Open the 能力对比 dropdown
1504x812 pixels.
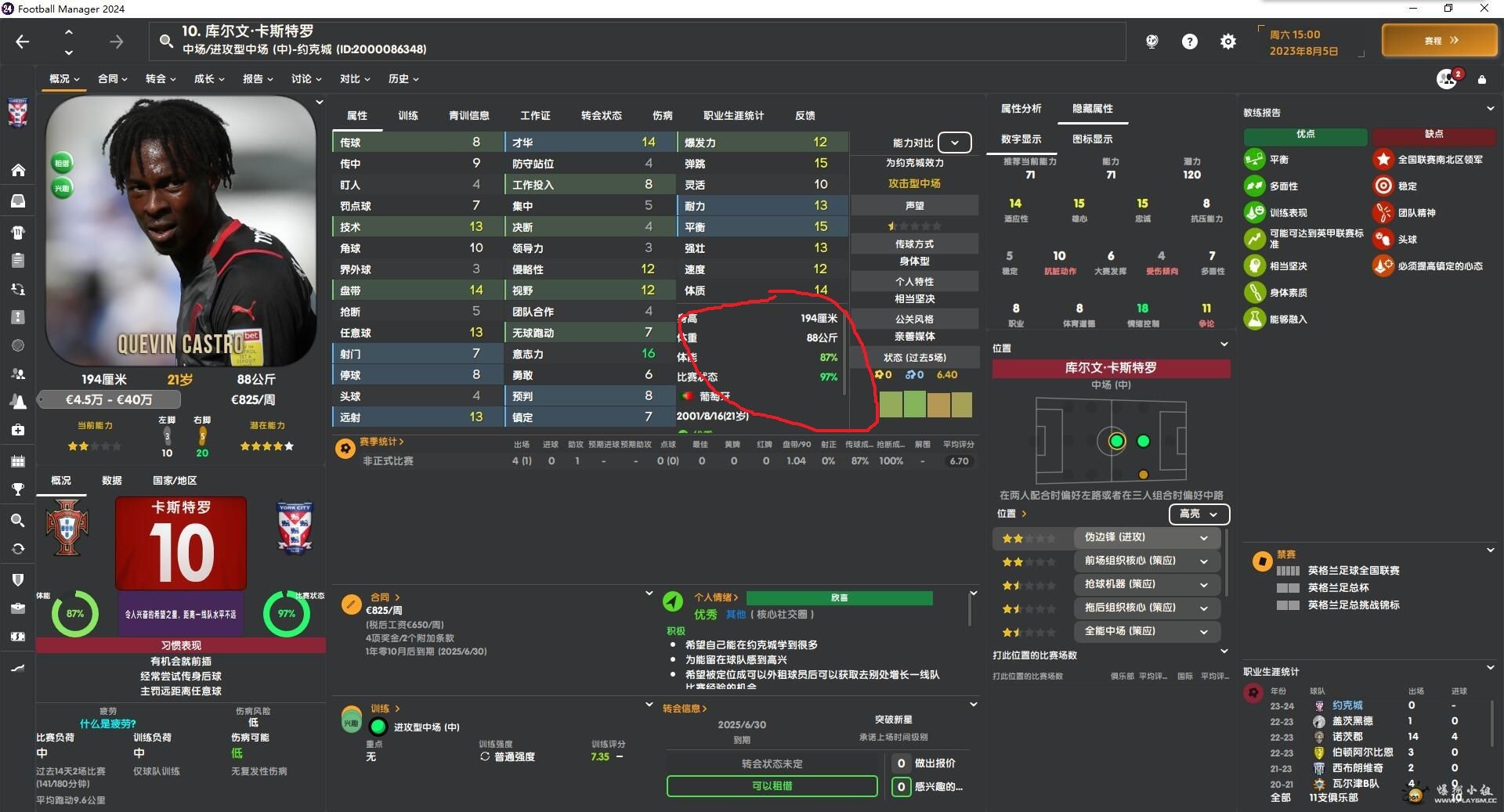pos(954,143)
